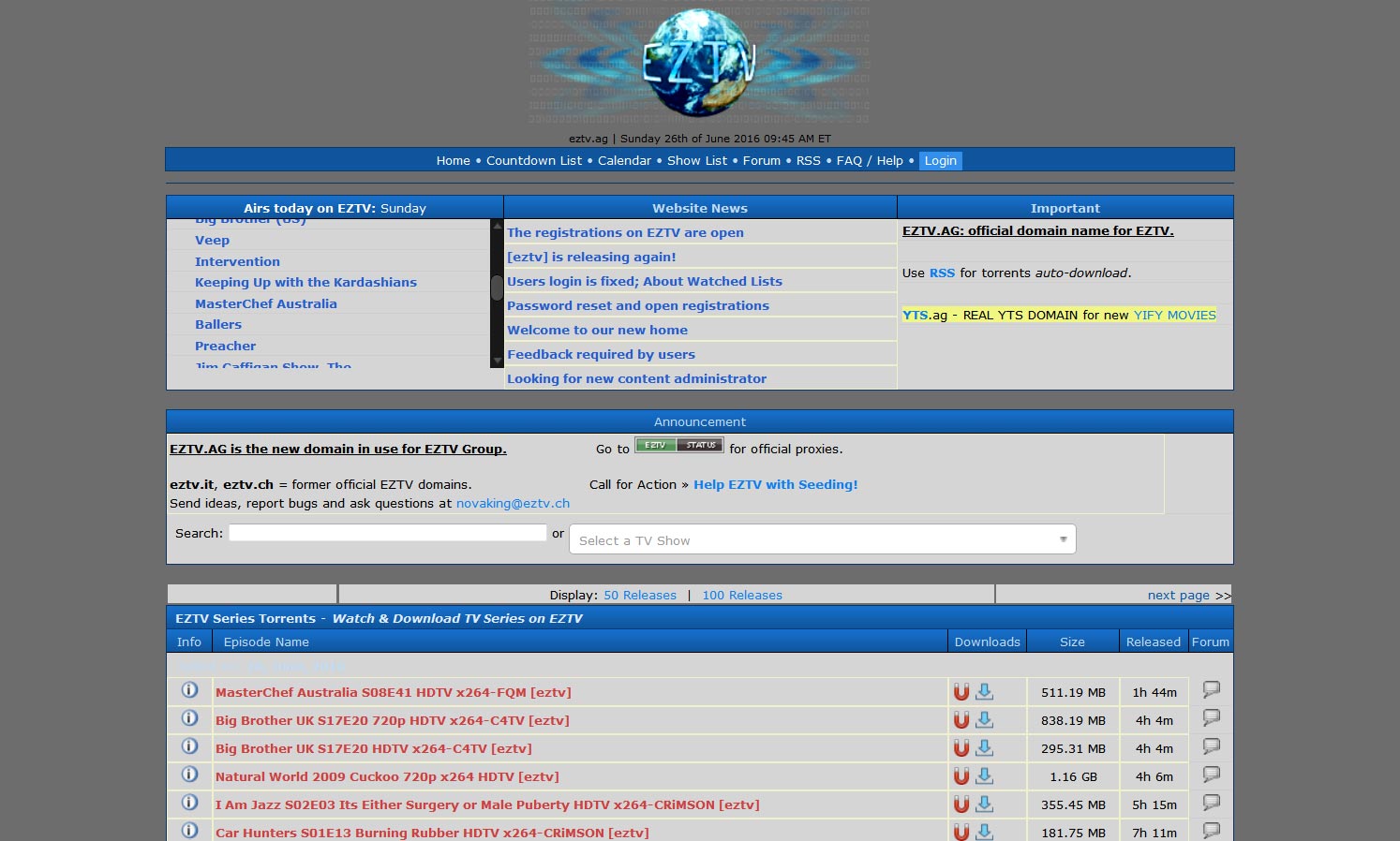Display 50 Releases per page
Viewport: 1400px width, 841px height.
(x=640, y=596)
